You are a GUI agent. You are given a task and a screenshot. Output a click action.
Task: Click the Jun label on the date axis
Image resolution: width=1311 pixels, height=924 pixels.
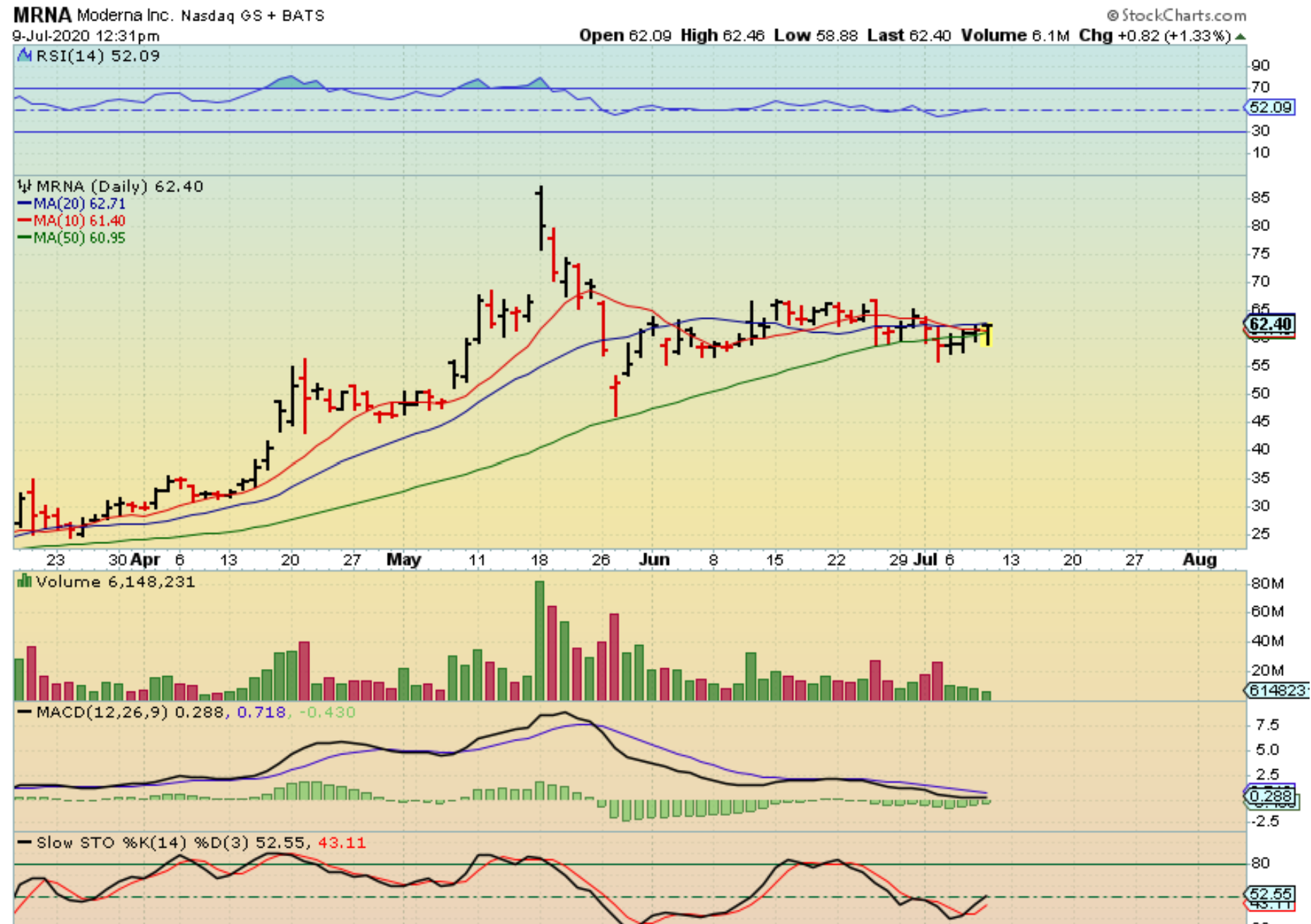(654, 559)
